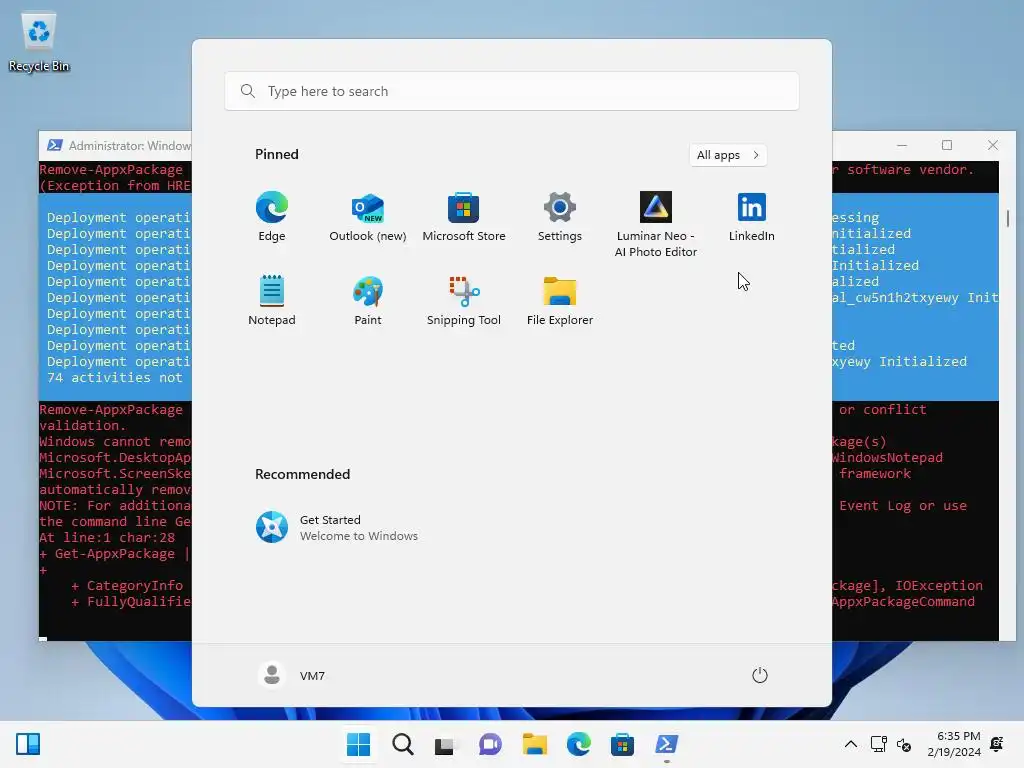Open File Explorer pinned tile
Viewport: 1024px width, 768px height.
click(x=560, y=300)
